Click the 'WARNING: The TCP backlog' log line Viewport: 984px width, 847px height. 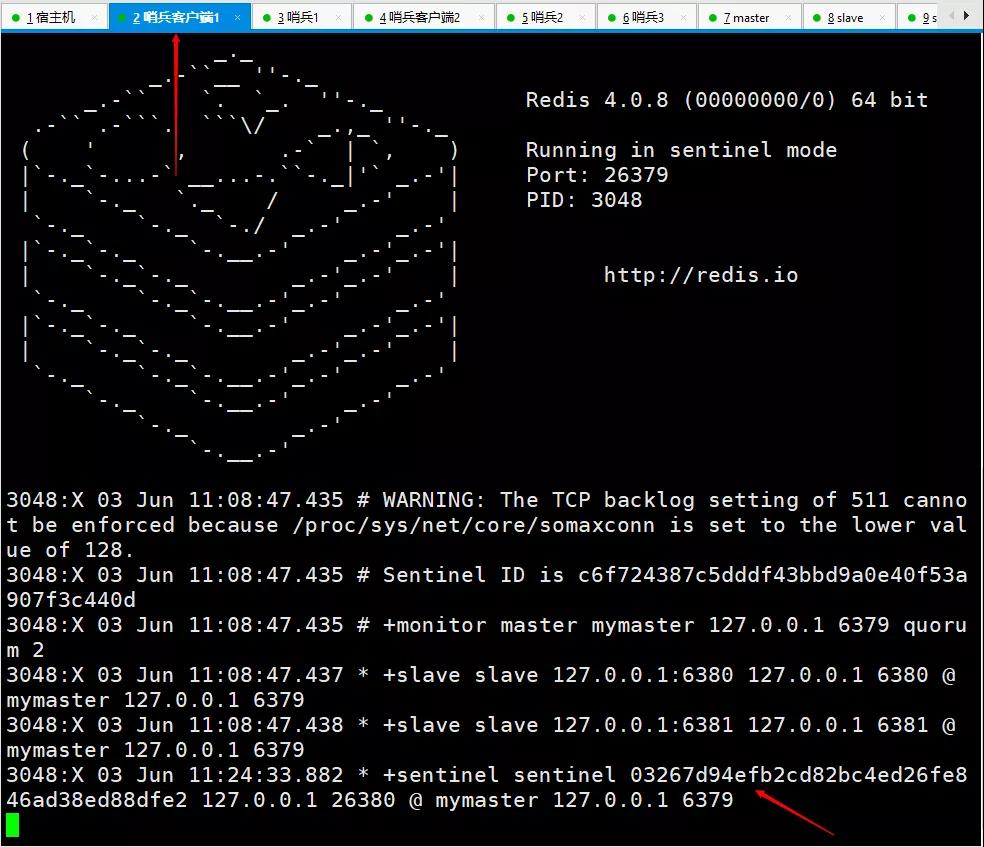tap(486, 525)
